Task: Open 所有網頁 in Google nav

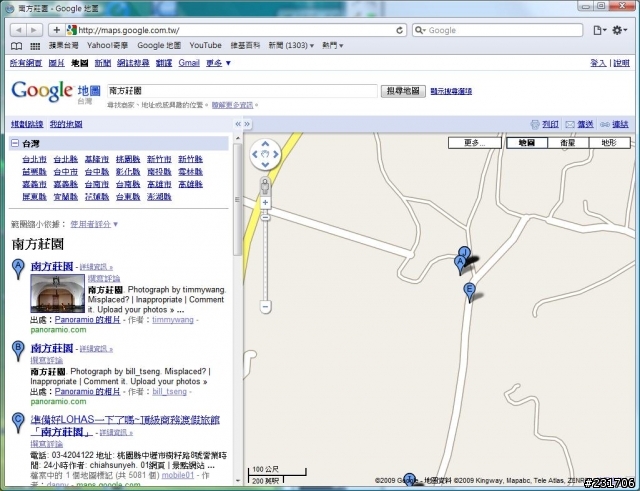Action: (26, 63)
